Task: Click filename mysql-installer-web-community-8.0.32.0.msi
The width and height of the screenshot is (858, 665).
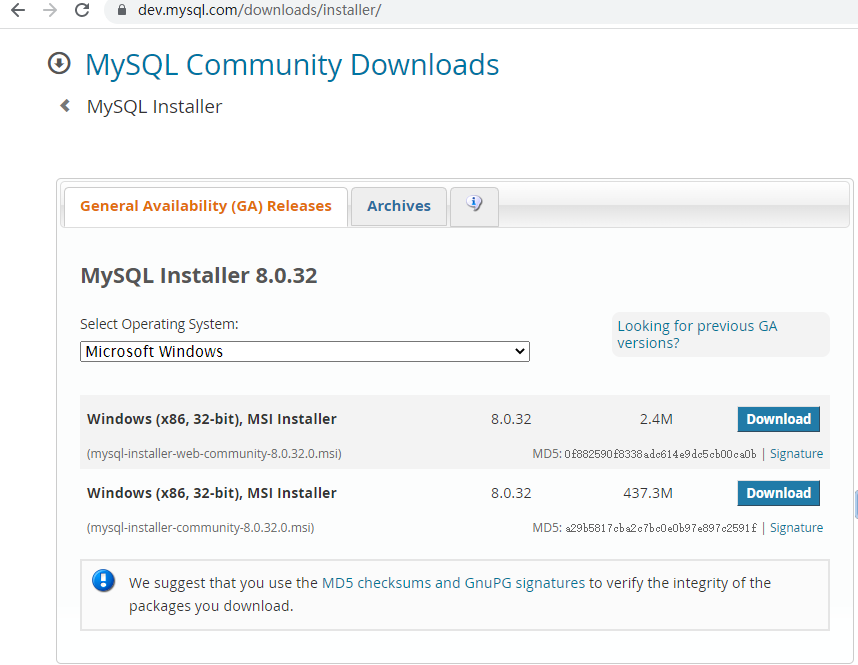Action: [214, 454]
